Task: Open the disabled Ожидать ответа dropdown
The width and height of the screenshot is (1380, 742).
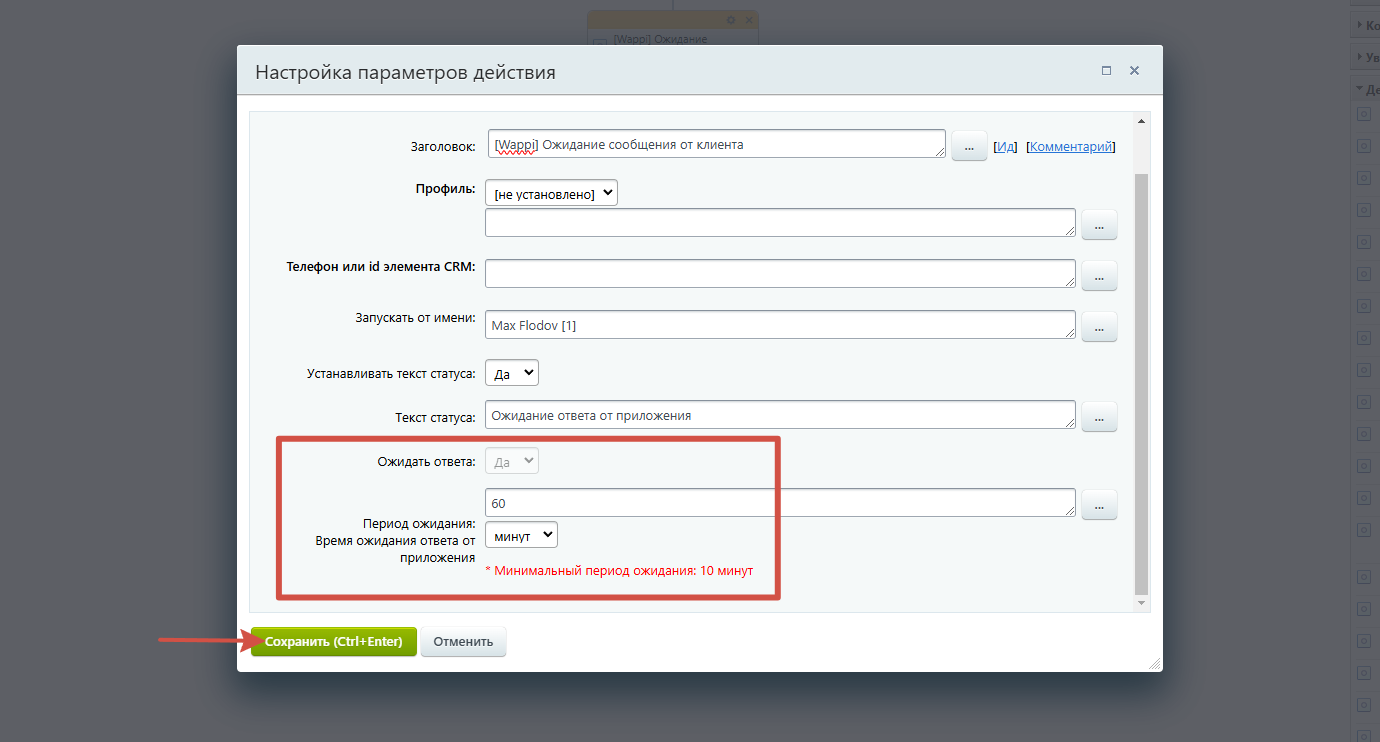Action: 512,461
